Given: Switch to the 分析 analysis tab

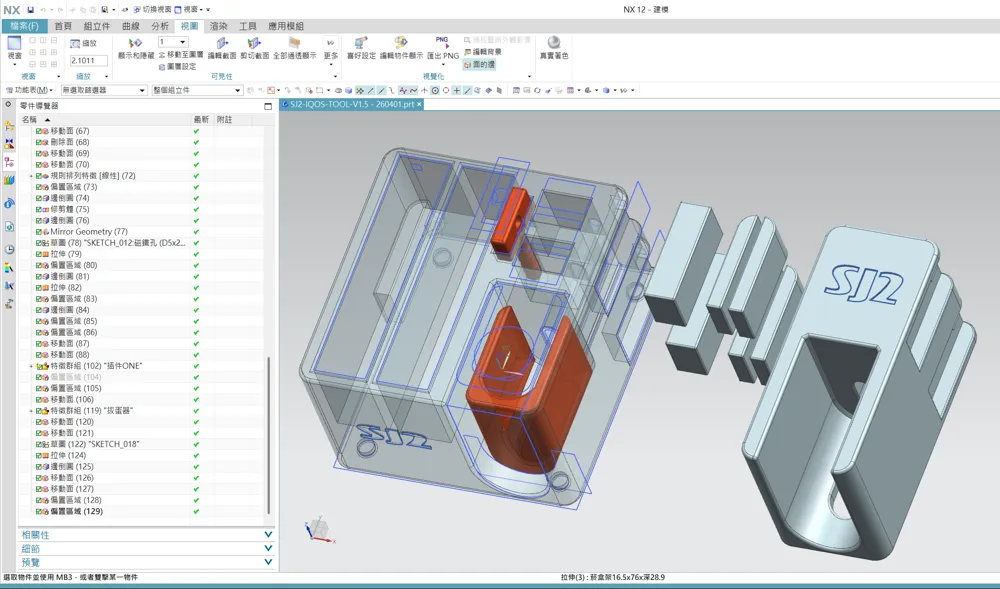Looking at the screenshot, I should click(x=160, y=26).
